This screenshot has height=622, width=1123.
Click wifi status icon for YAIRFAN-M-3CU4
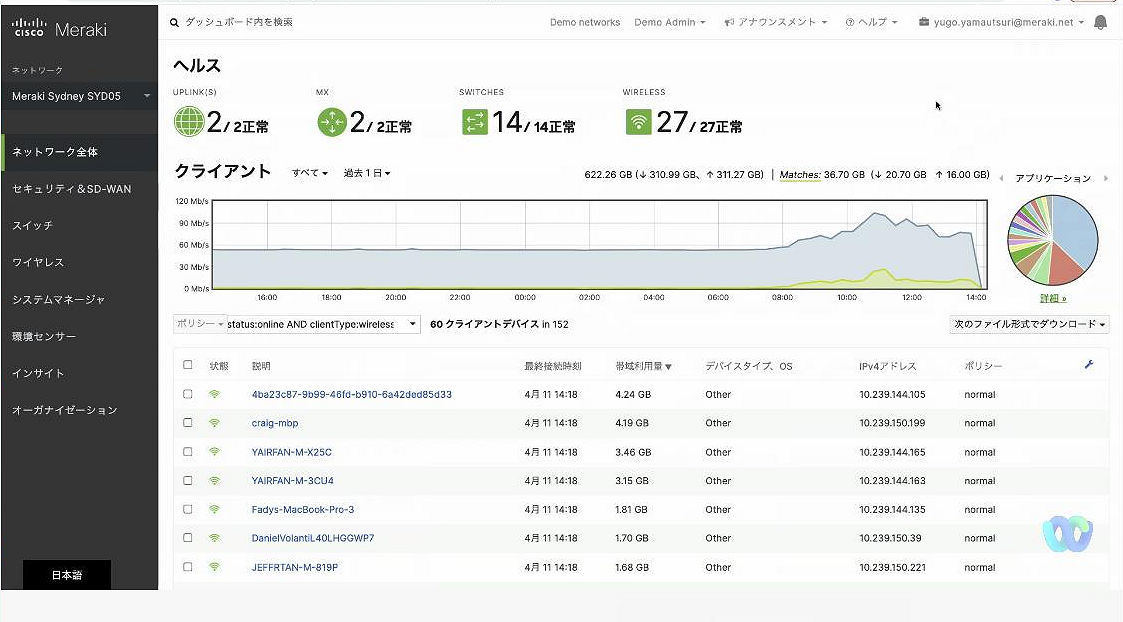(x=214, y=480)
